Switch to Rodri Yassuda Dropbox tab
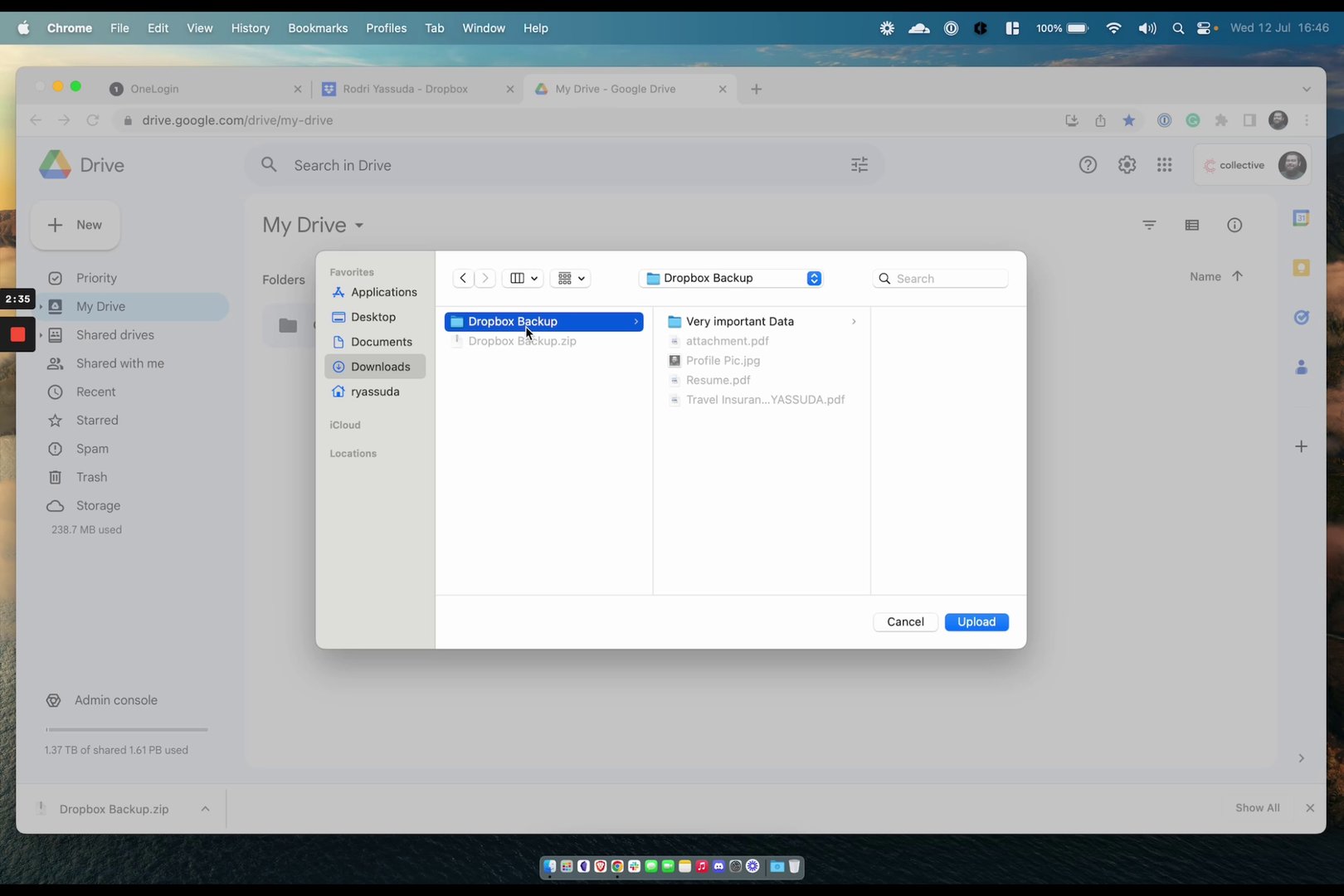The image size is (1344, 896). click(x=417, y=89)
